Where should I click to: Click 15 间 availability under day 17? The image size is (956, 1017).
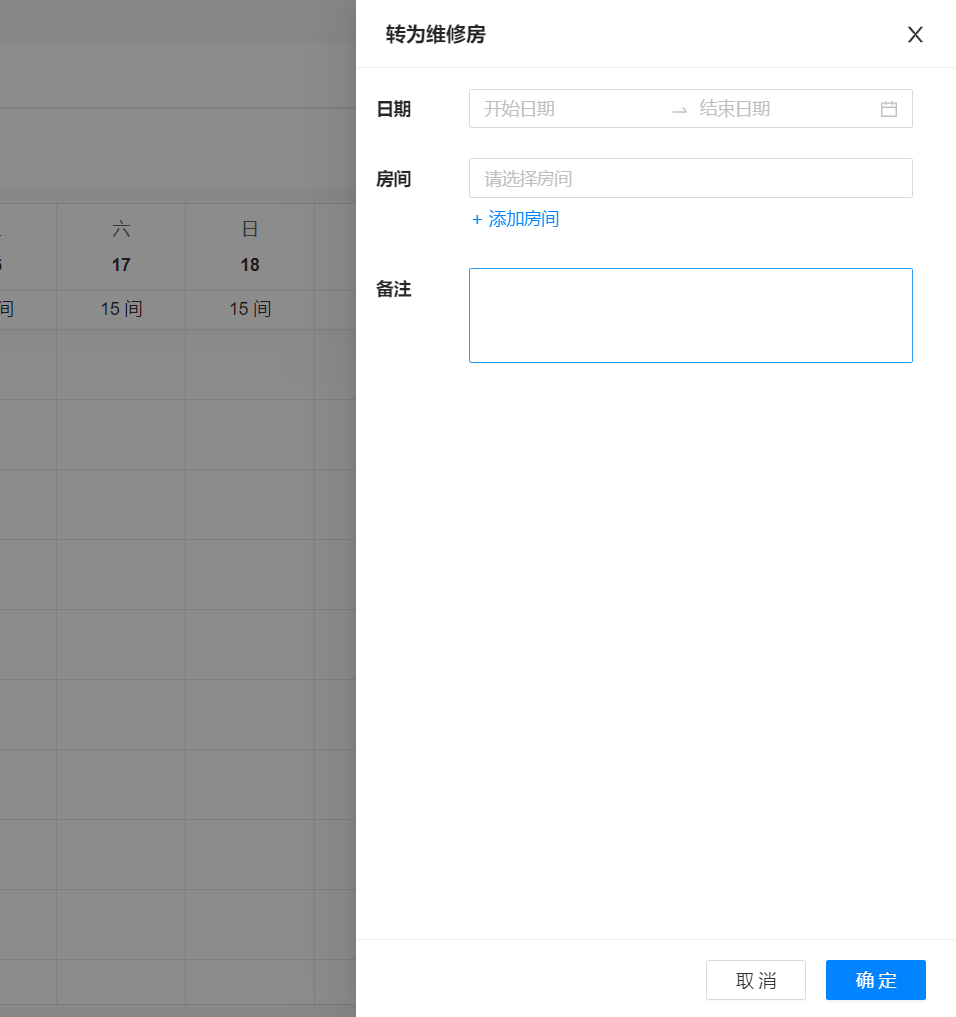121,310
